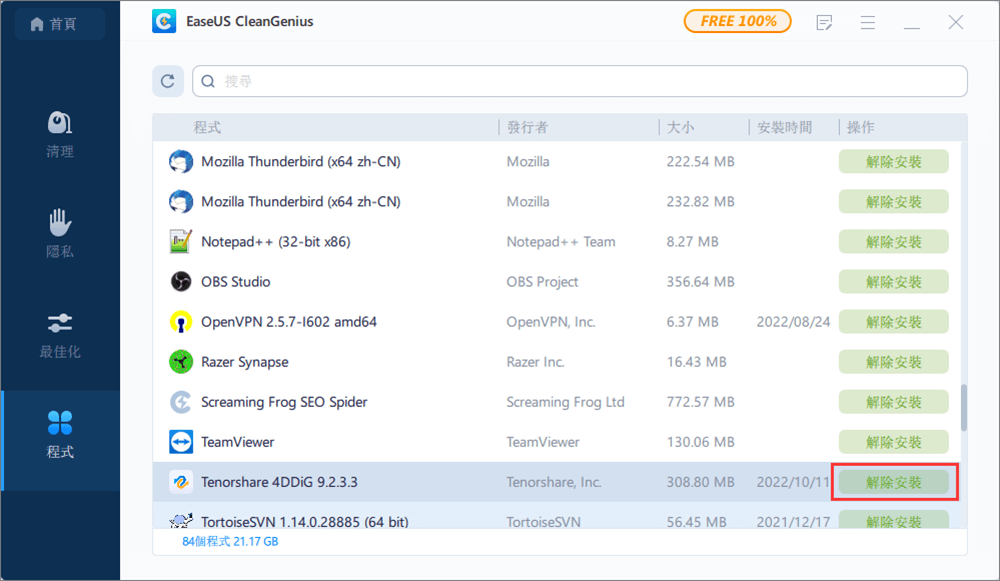Switch to the 隱私 privacy section
The image size is (1000, 581).
click(60, 234)
